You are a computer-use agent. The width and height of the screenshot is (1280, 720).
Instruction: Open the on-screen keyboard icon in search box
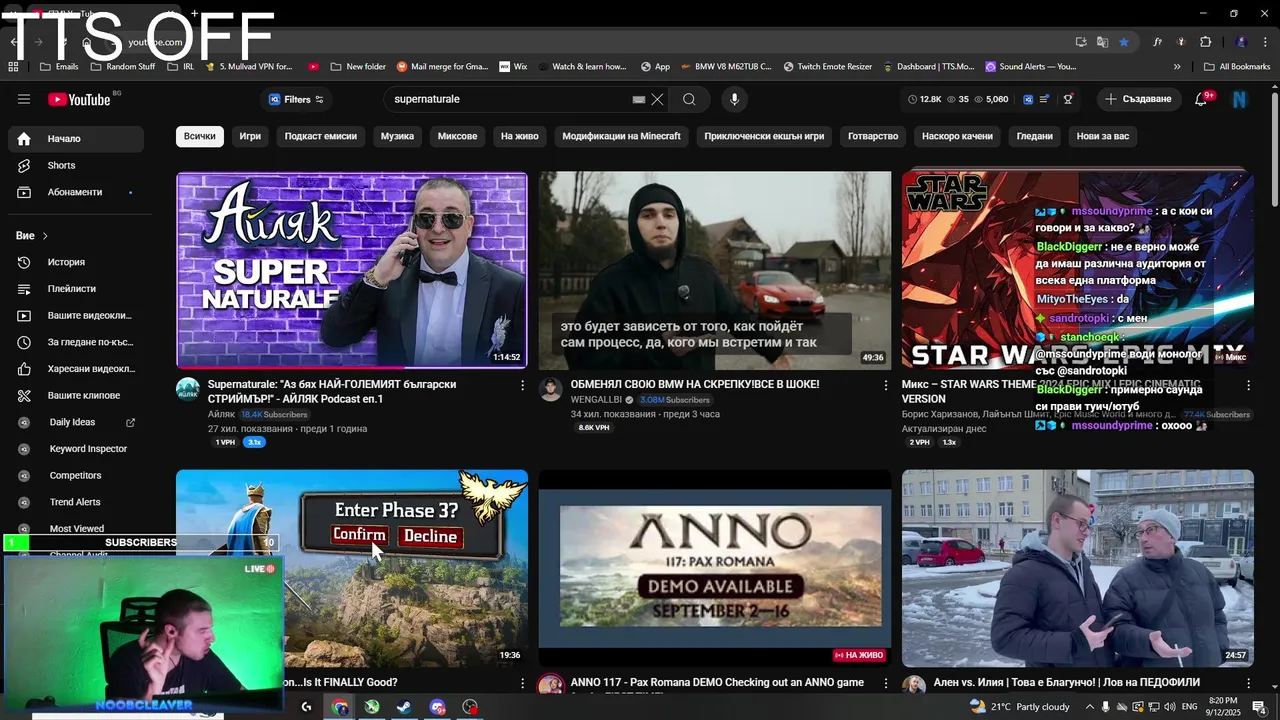(x=639, y=99)
